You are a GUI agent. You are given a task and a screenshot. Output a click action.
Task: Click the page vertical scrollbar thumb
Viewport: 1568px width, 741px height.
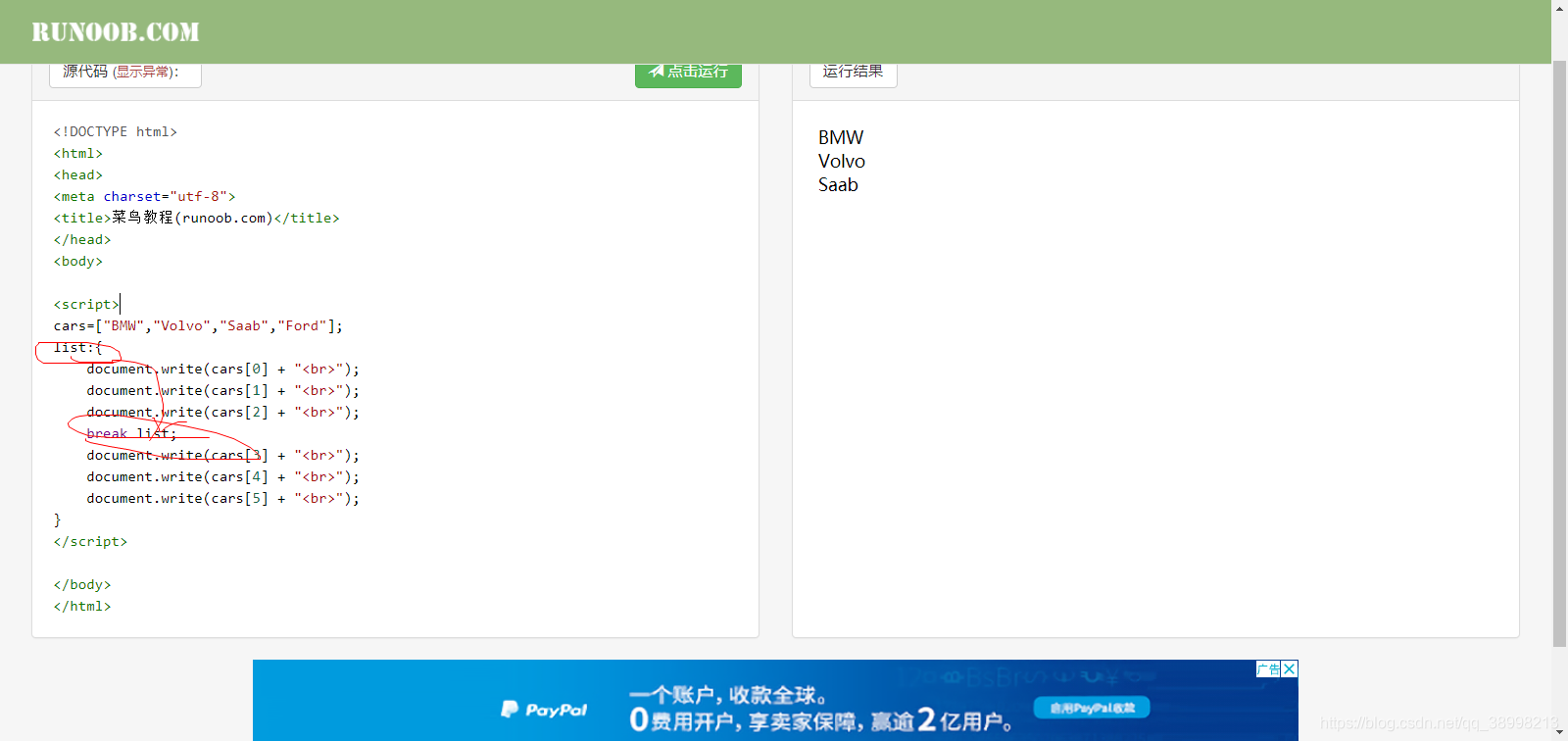(1559, 353)
